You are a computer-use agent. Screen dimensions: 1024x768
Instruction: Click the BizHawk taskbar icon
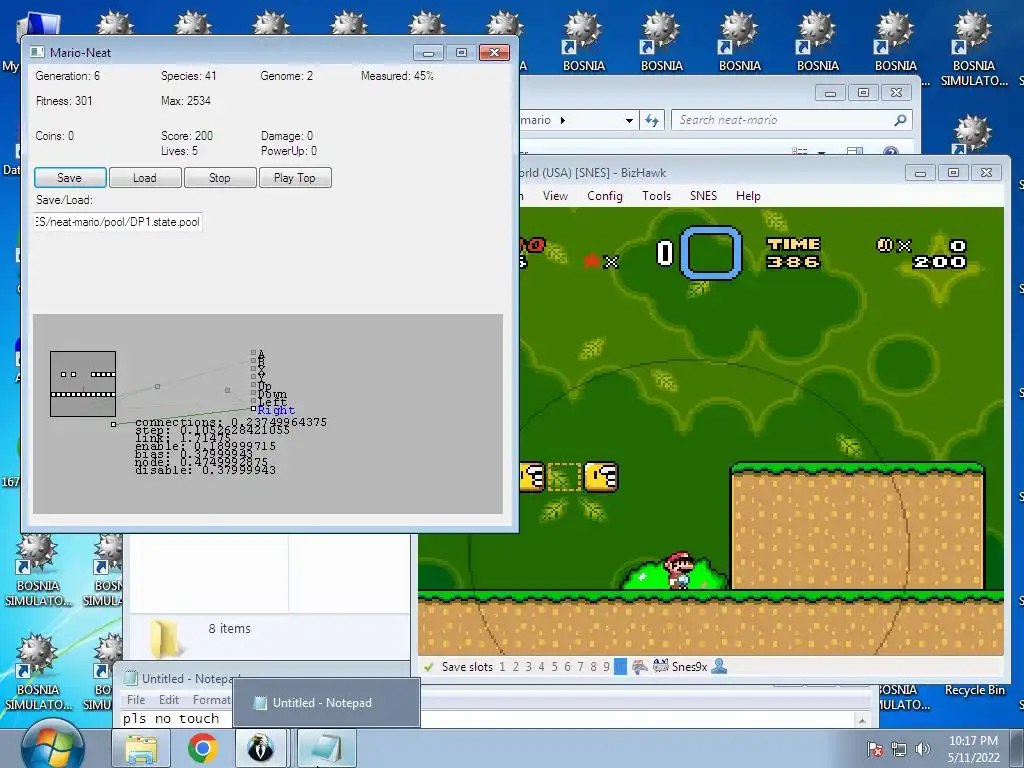[x=261, y=748]
